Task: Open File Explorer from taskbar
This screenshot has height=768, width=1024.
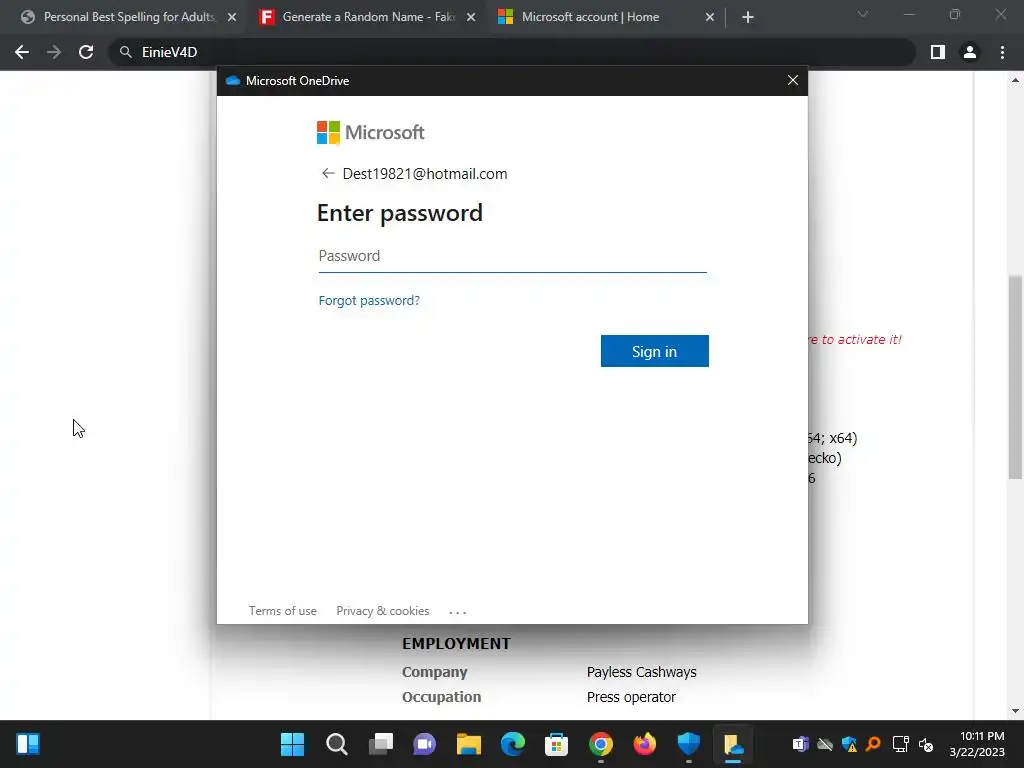Action: tap(468, 744)
